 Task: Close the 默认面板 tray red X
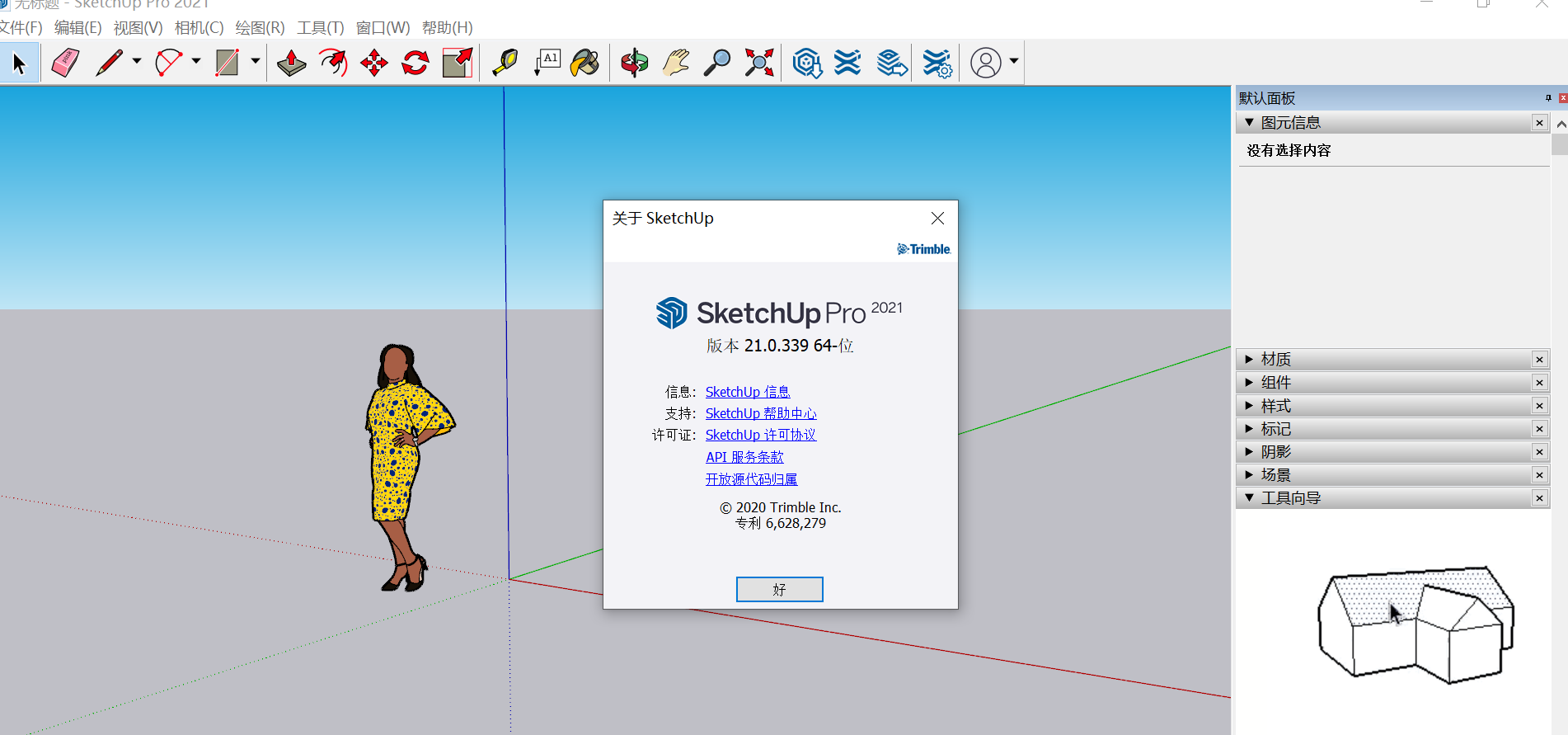coord(1562,98)
